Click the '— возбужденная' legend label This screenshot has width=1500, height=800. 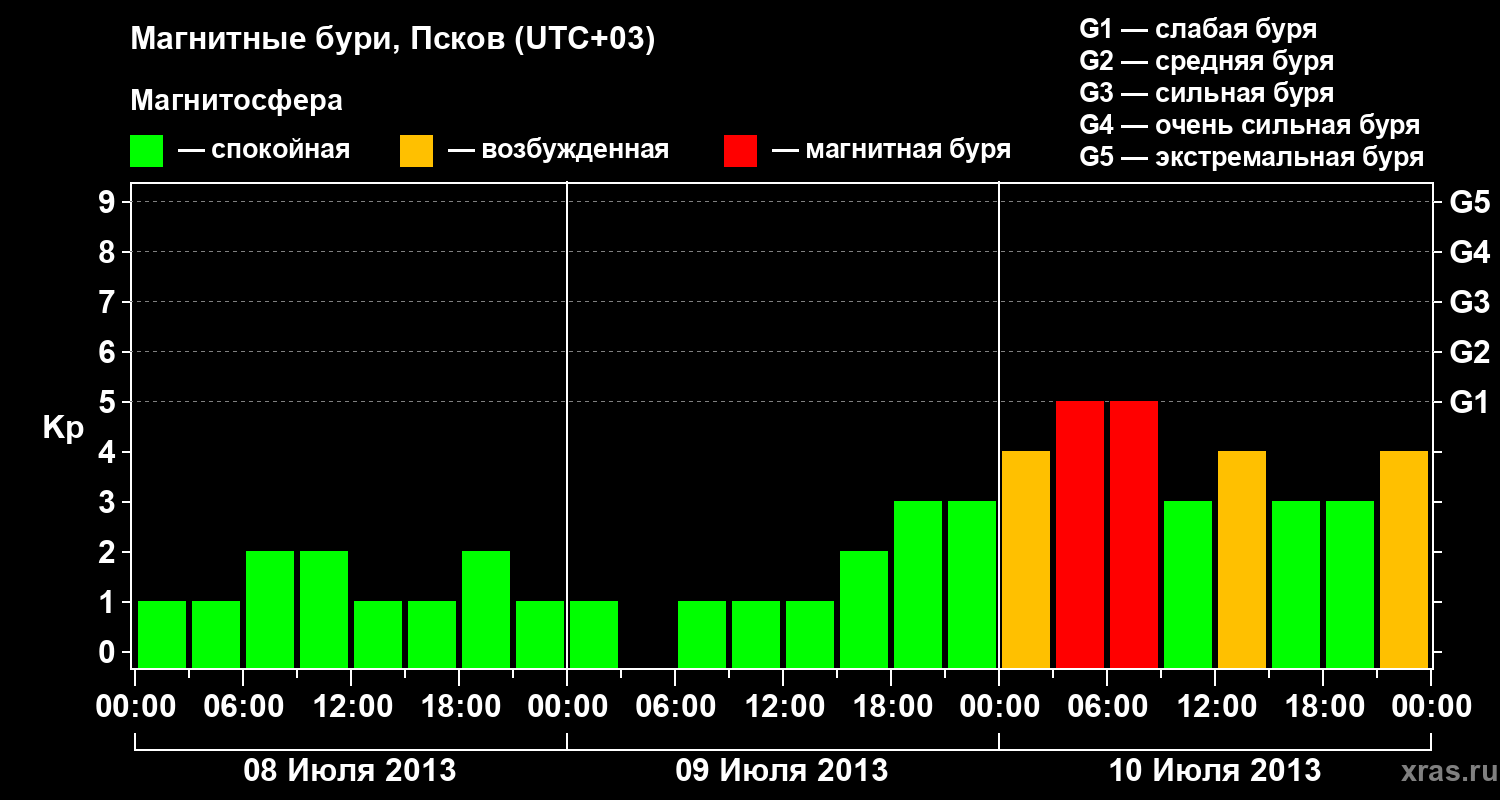[558, 151]
